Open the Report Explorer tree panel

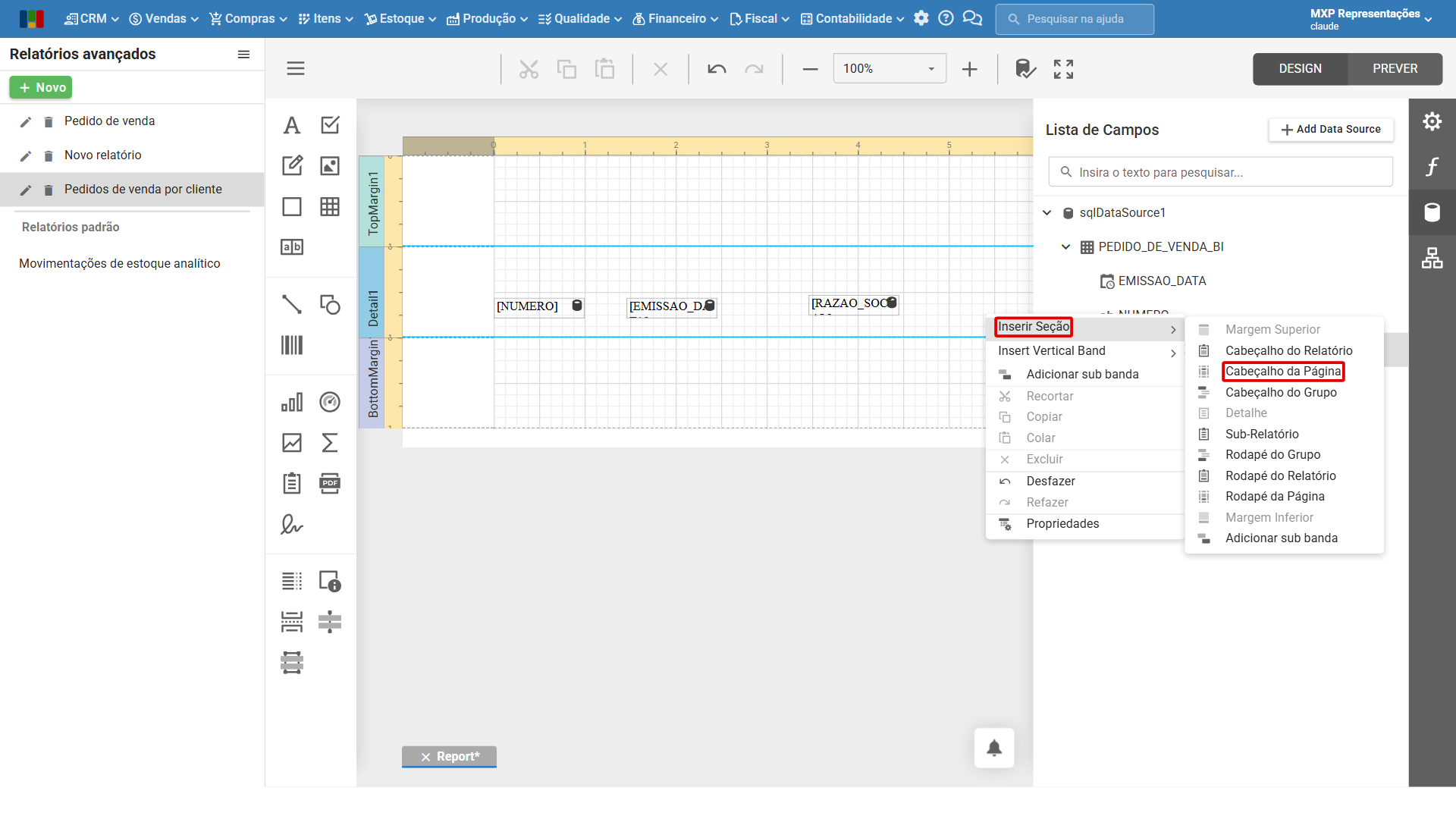(1432, 258)
